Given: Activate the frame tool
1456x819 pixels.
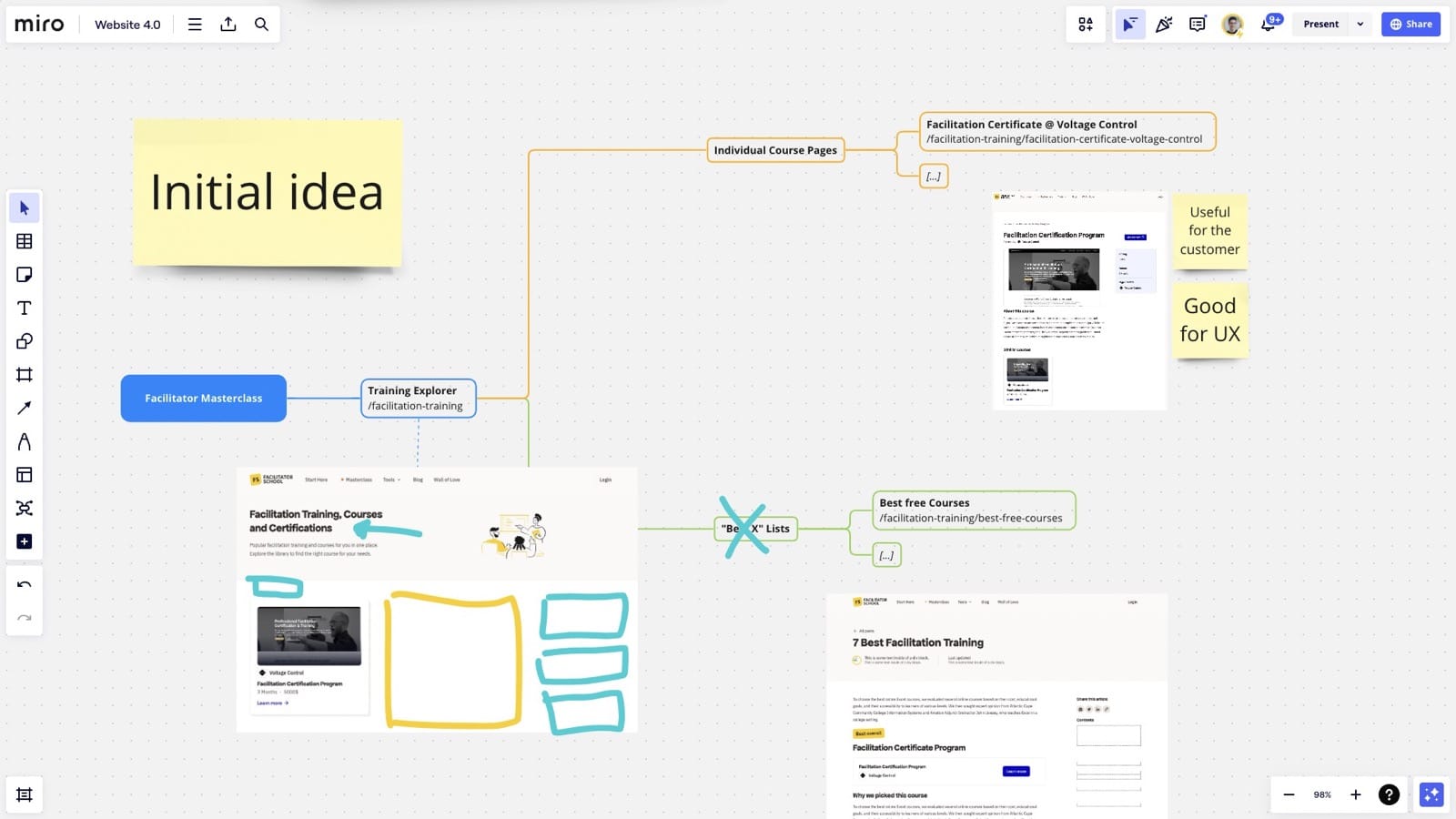Looking at the screenshot, I should (25, 374).
